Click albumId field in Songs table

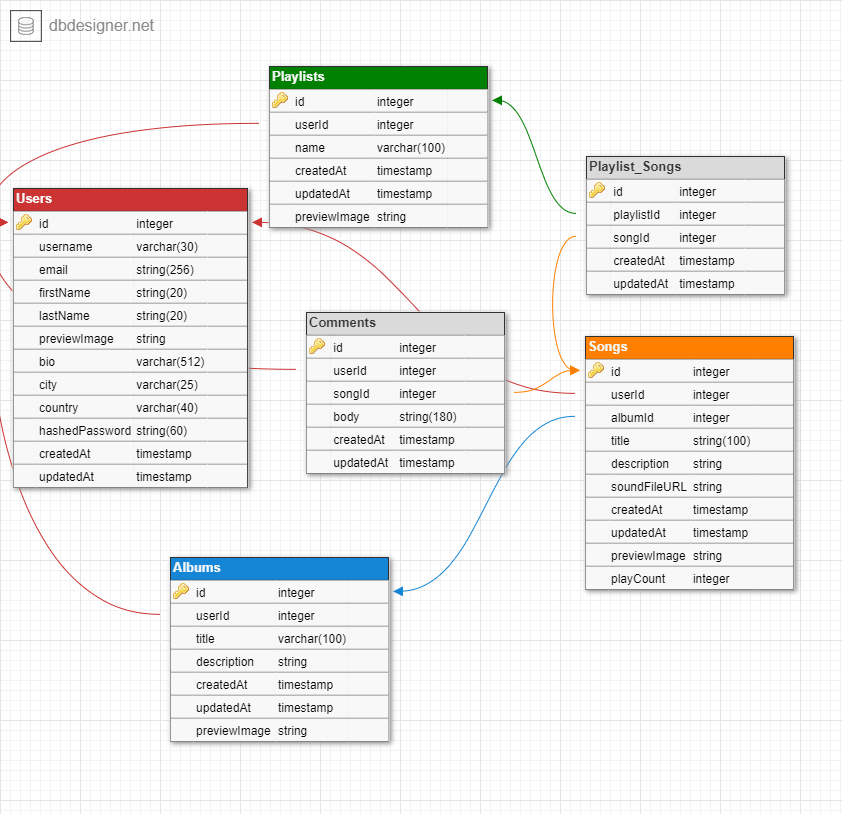632,418
